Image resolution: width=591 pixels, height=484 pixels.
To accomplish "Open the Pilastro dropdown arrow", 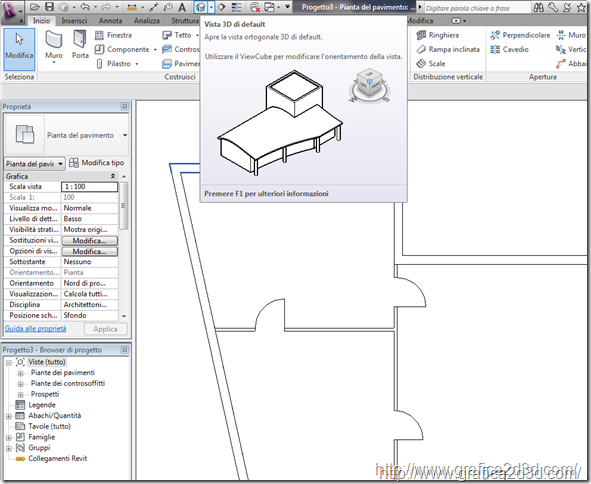I will pyautogui.click(x=136, y=64).
